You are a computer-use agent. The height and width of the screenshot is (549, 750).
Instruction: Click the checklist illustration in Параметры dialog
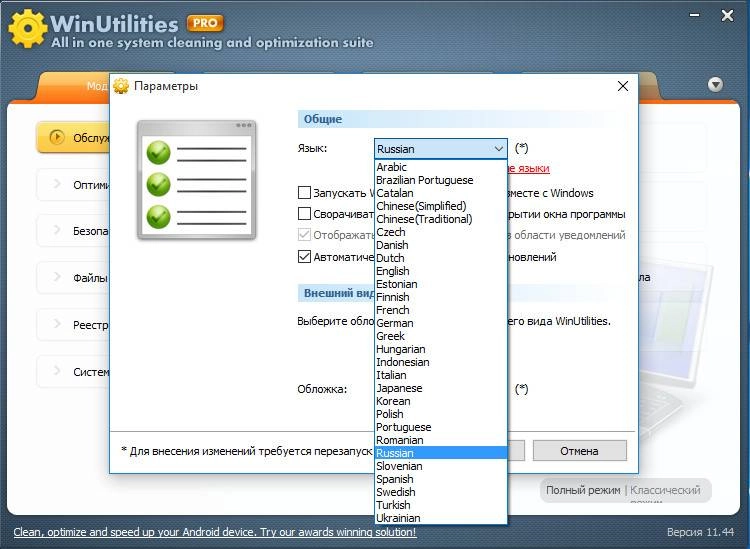tap(197, 180)
